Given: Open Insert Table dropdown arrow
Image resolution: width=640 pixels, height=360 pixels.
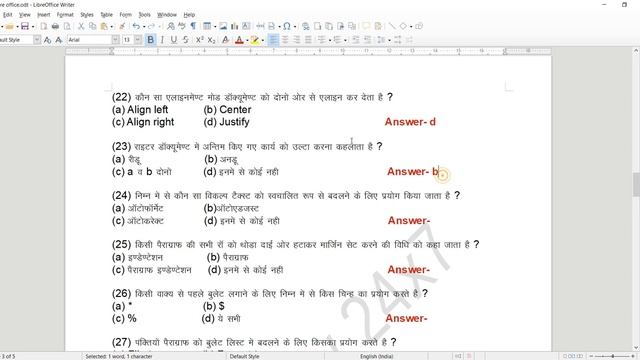Looking at the screenshot, I should point(215,27).
